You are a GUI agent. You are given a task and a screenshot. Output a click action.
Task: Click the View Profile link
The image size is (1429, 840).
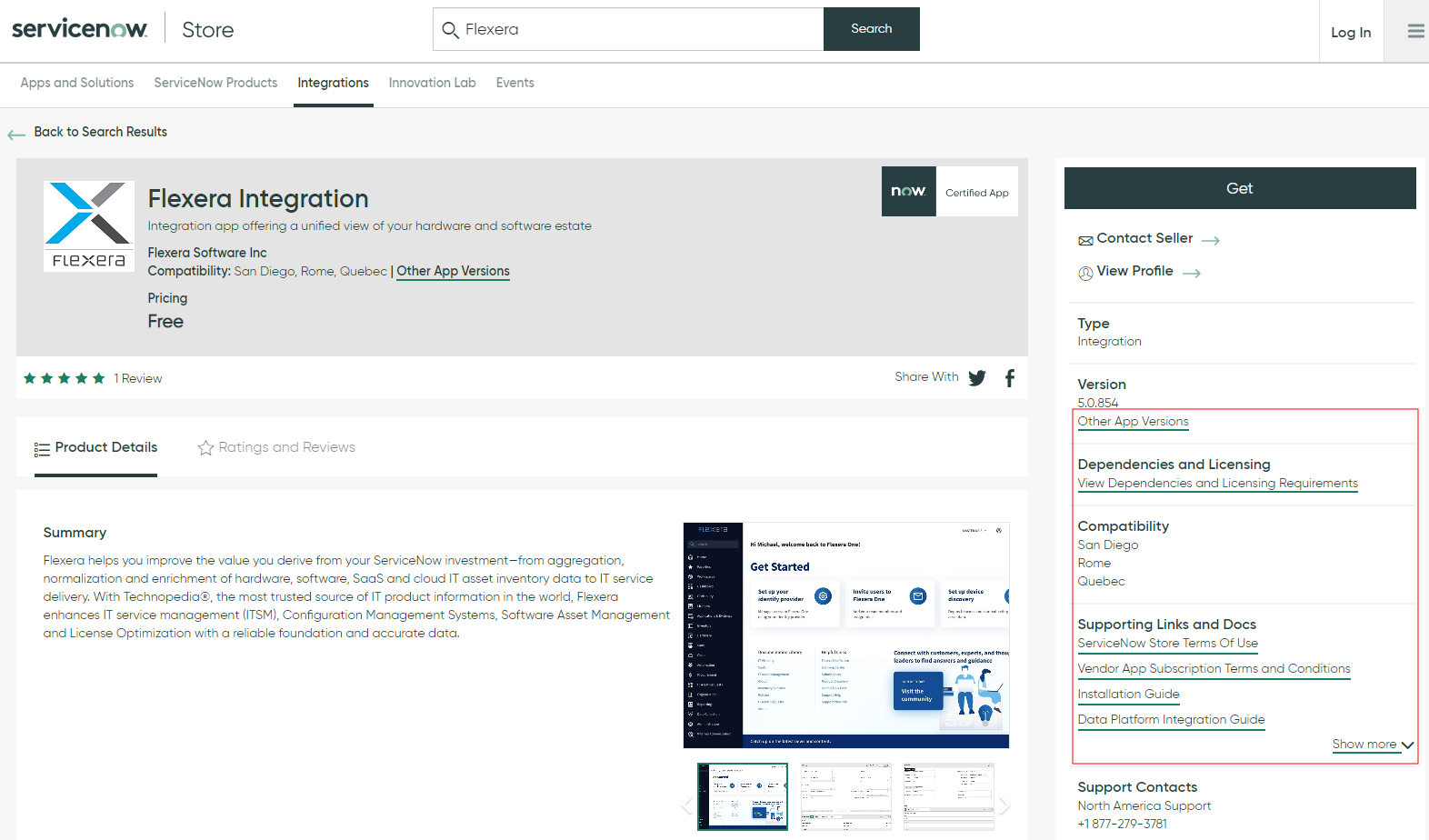[1134, 271]
